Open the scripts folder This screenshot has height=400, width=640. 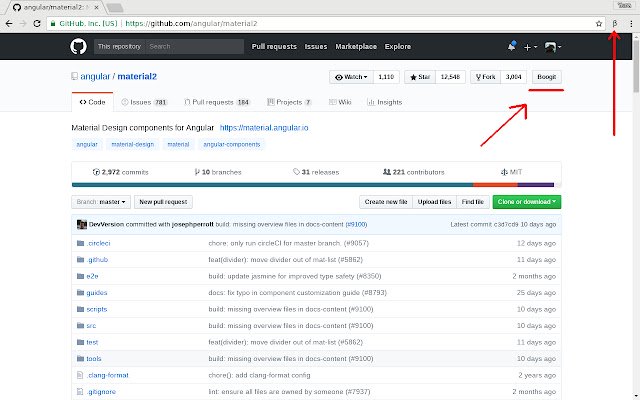97,309
